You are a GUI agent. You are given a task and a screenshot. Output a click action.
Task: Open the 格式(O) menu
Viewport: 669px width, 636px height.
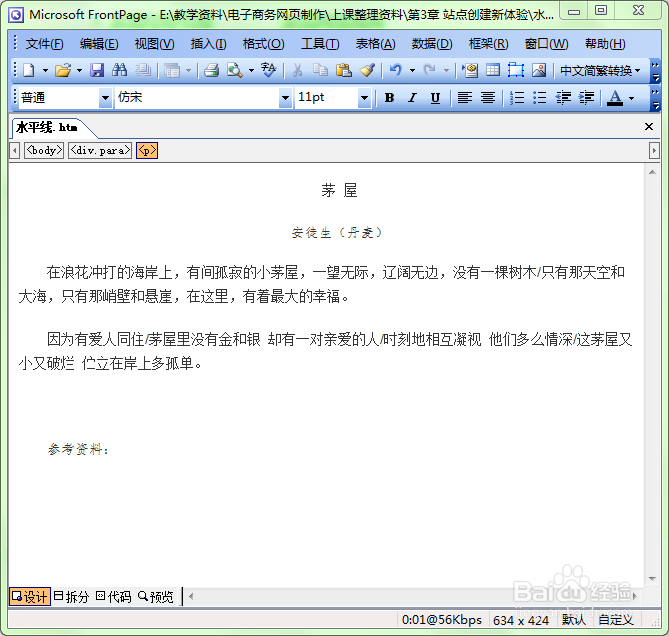263,44
